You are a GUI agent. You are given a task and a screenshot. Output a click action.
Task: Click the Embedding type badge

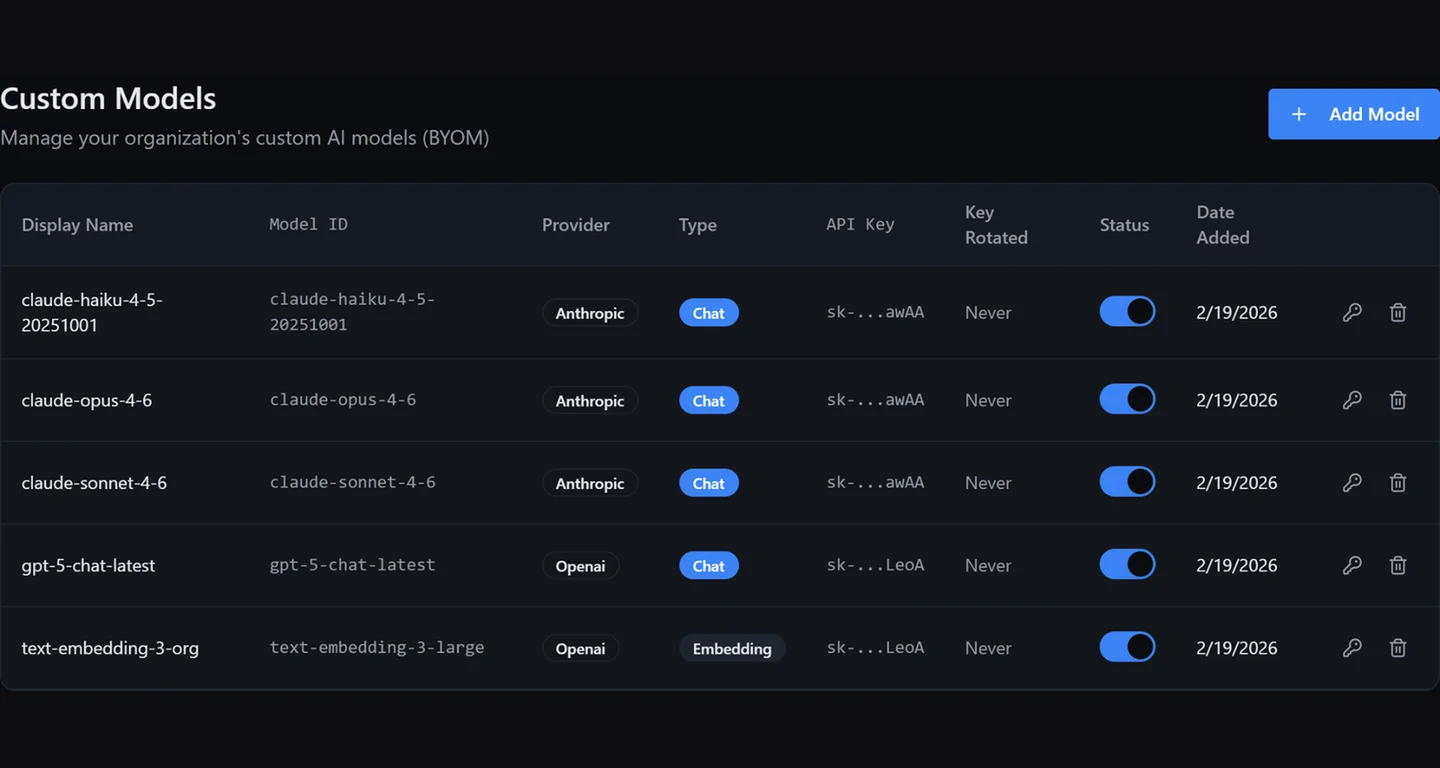[732, 648]
